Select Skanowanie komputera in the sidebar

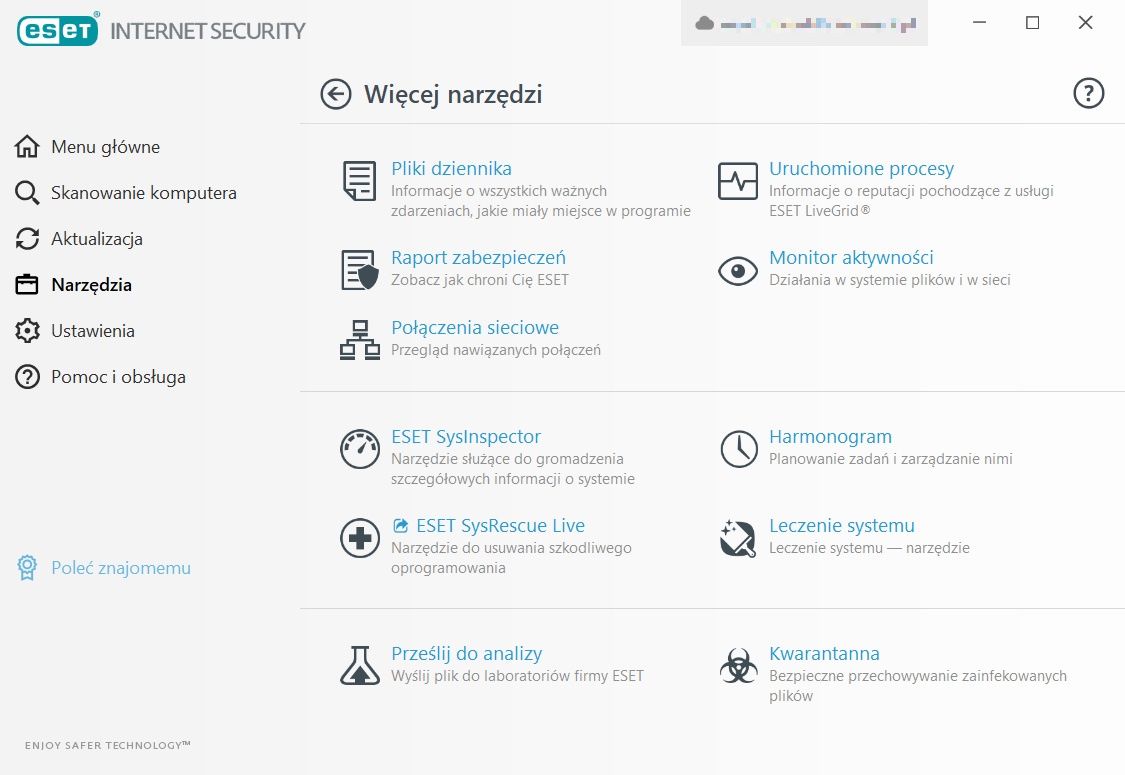143,192
